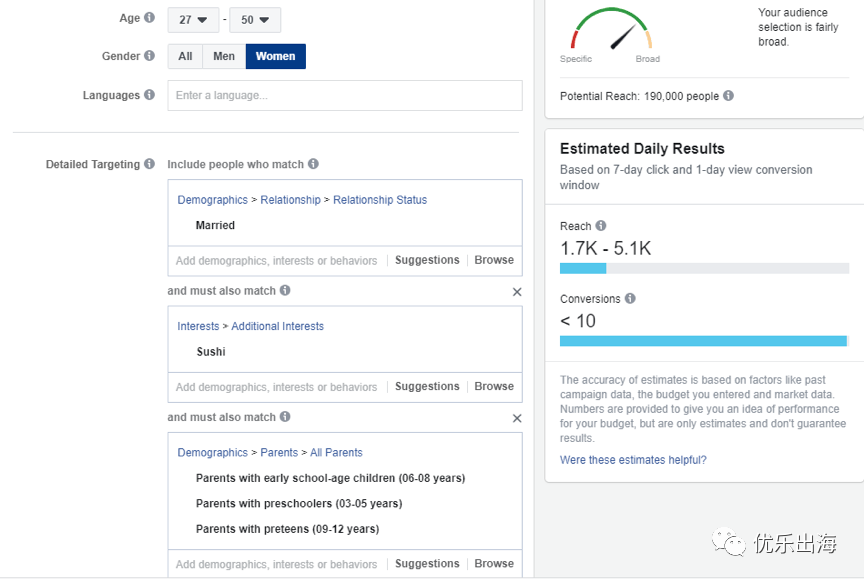Screen dimensions: 864x581
Task: Browse targeting options under Married section
Action: tap(494, 260)
